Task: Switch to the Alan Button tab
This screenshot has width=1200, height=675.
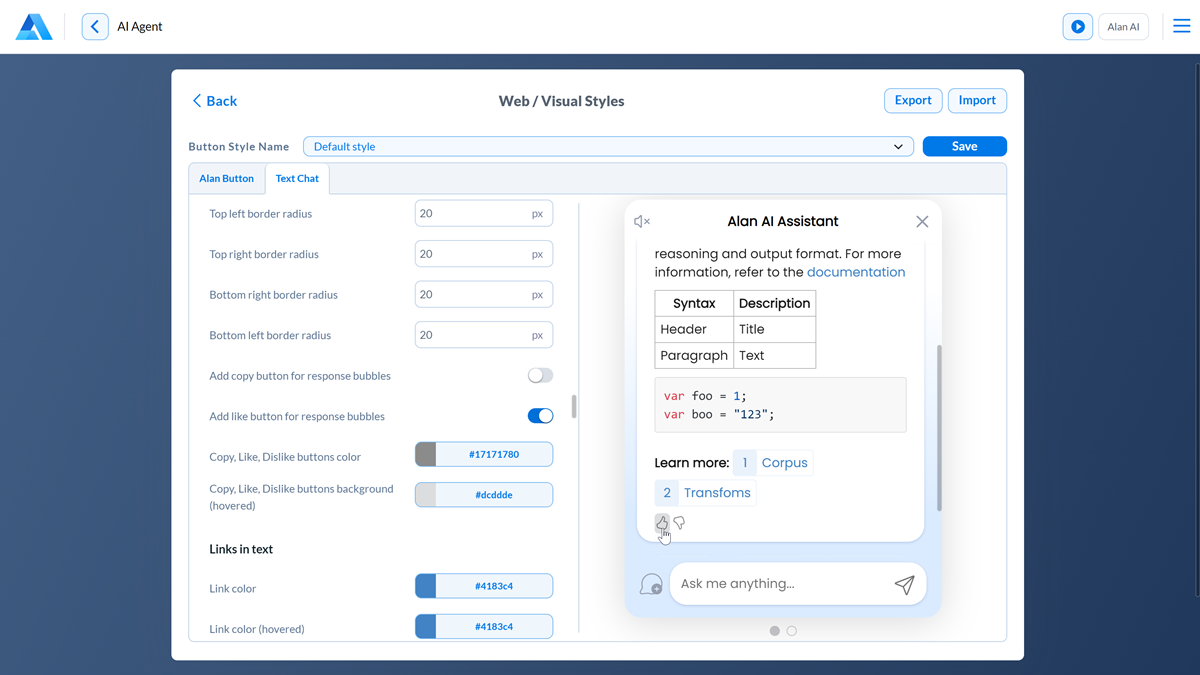Action: [x=226, y=179]
